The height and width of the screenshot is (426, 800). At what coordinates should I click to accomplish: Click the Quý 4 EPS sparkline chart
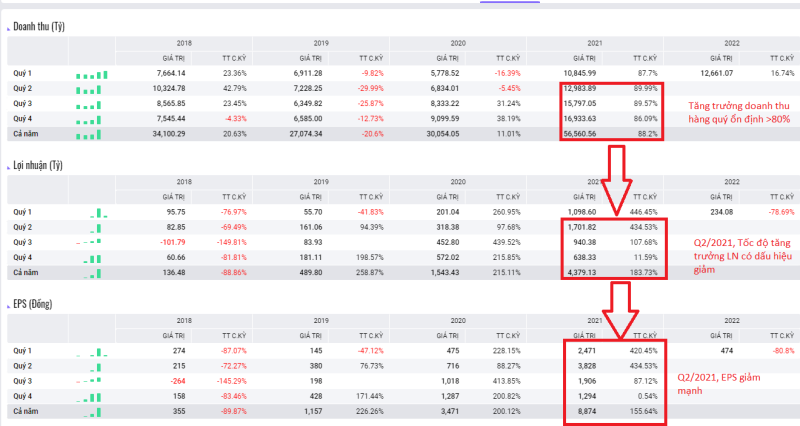point(91,396)
